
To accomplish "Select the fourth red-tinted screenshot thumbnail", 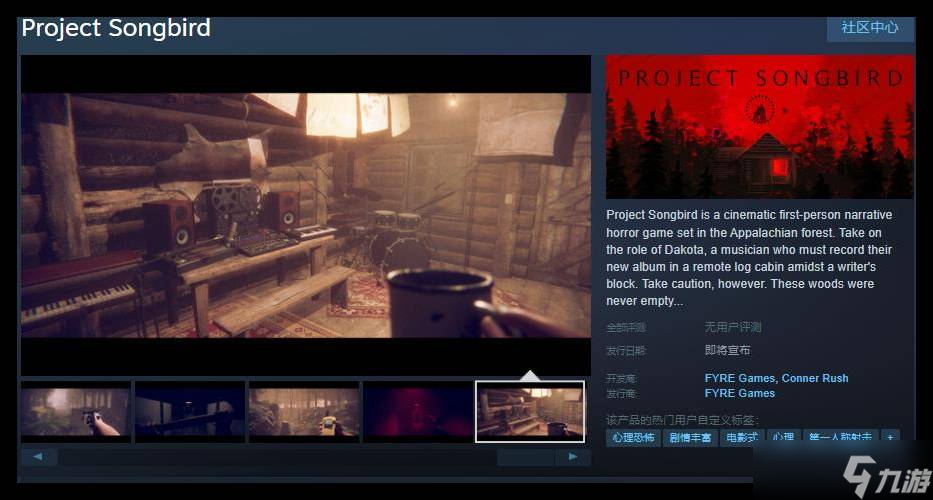I will [417, 411].
